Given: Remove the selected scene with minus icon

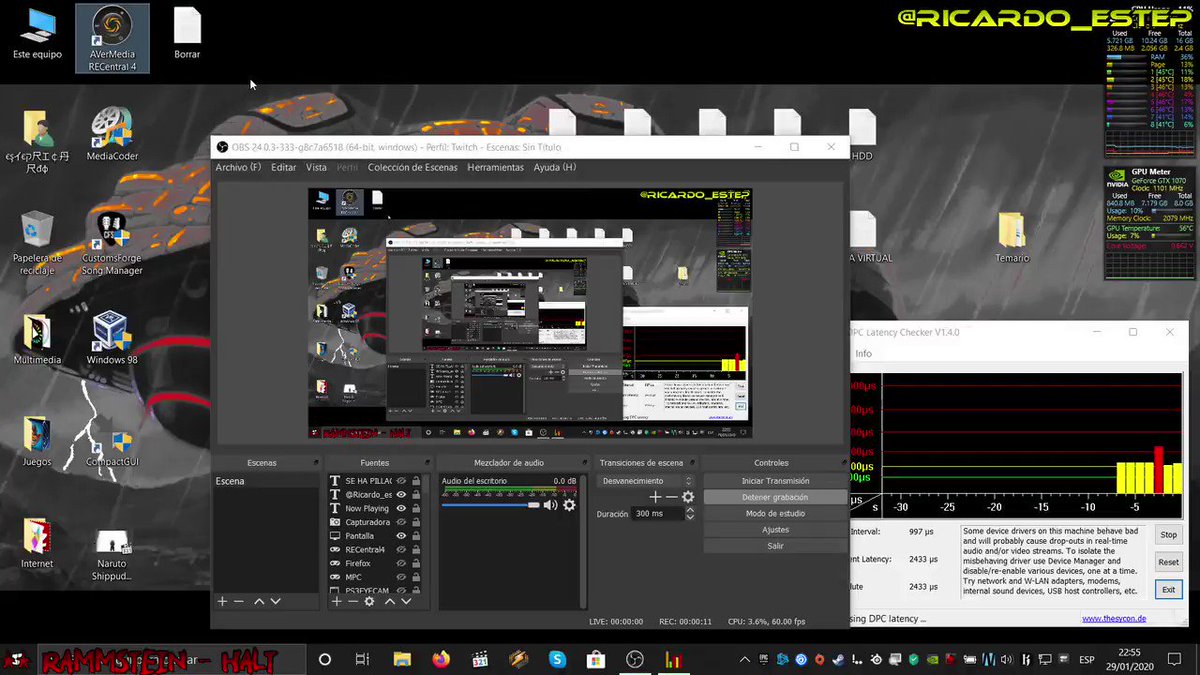Looking at the screenshot, I should point(239,601).
